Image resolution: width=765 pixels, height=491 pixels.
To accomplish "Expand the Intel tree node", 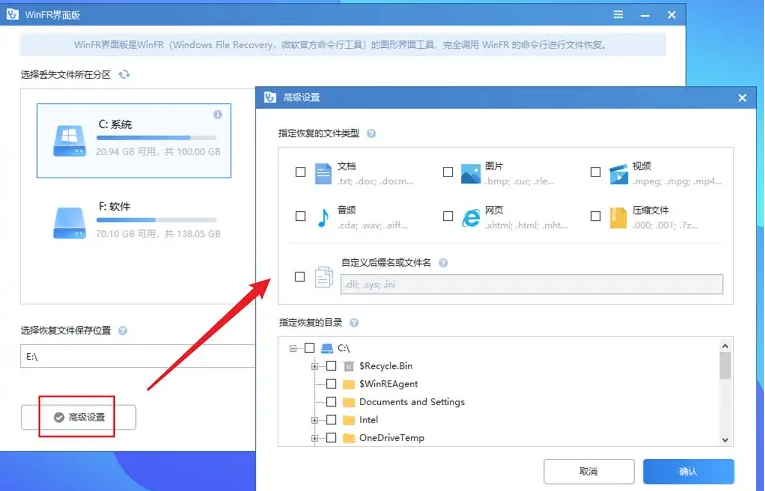I will point(315,420).
